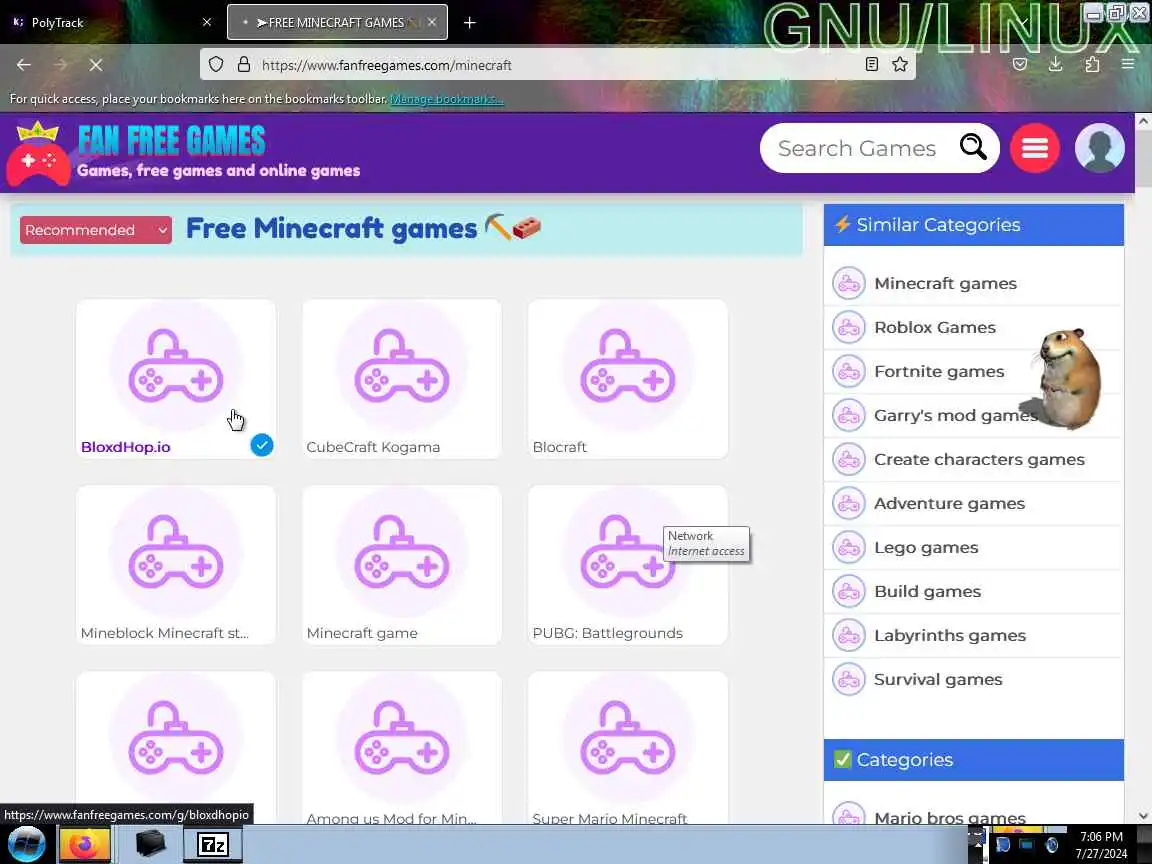The width and height of the screenshot is (1152, 864).
Task: Open the Super Mario Minecraft card
Action: pos(627,748)
